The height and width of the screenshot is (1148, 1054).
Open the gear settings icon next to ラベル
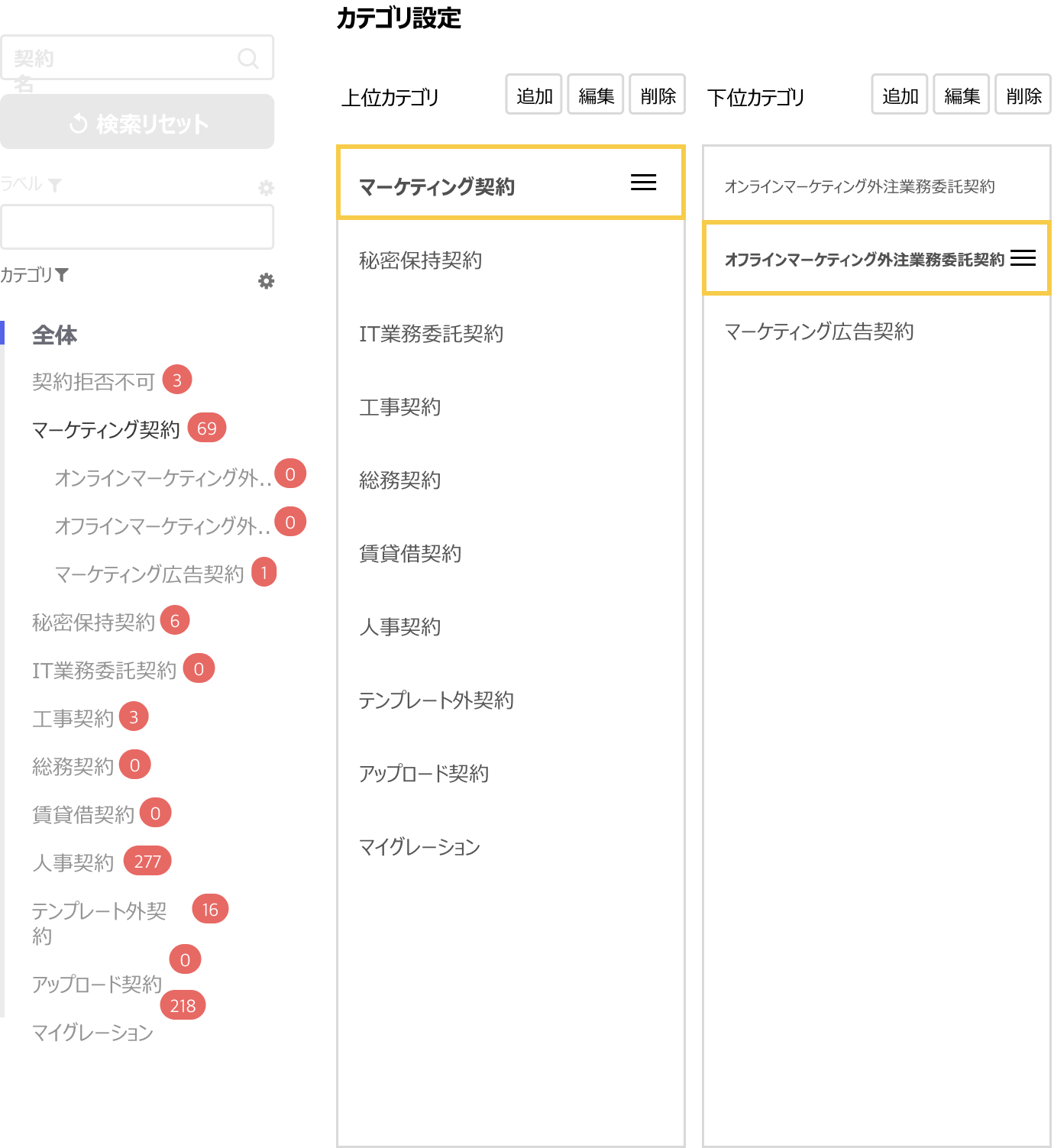coord(265,188)
